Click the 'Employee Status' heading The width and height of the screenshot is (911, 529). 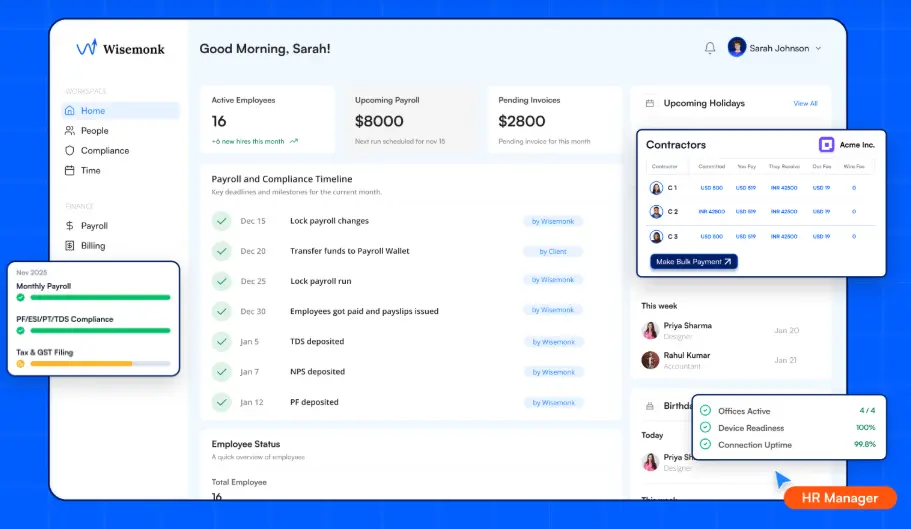tap(246, 444)
